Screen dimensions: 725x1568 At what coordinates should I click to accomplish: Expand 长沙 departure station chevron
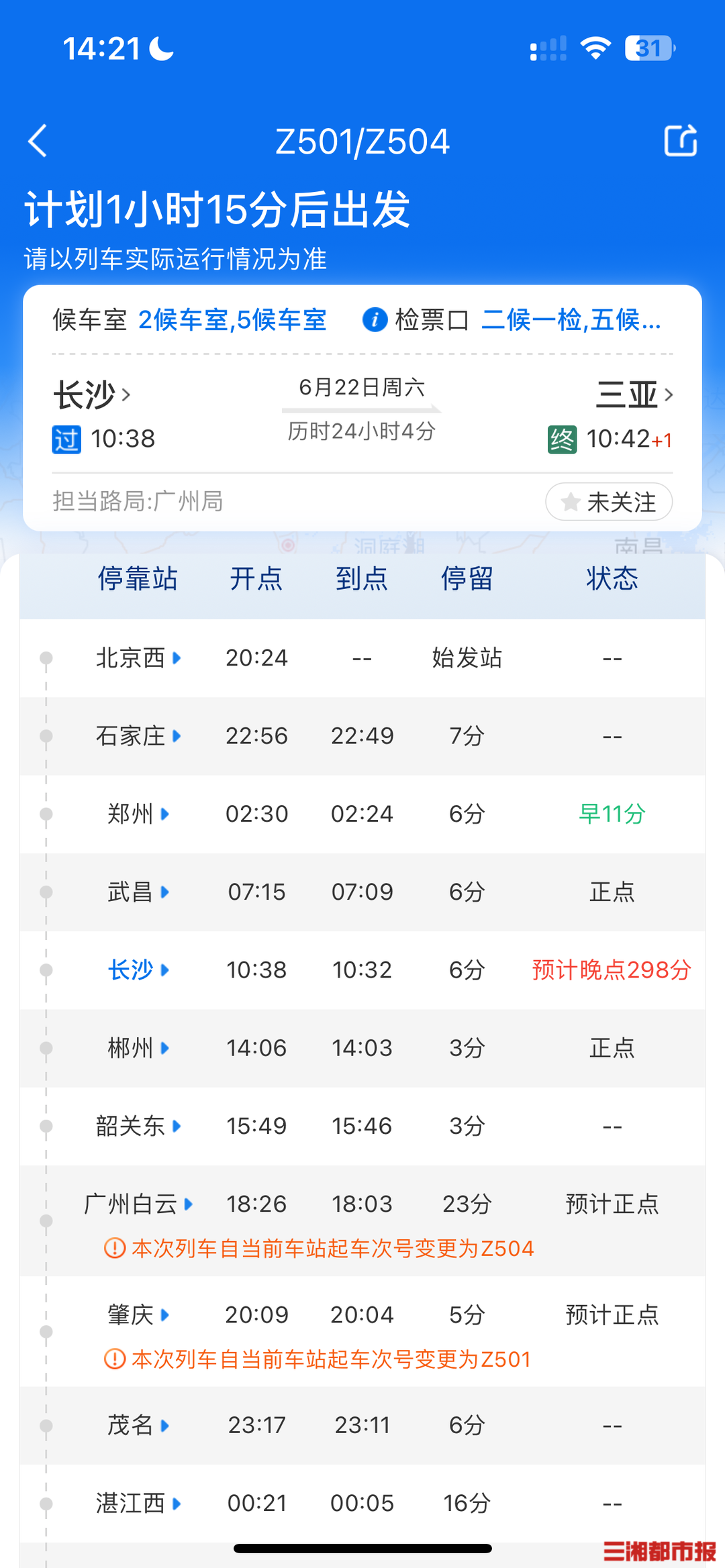(126, 395)
